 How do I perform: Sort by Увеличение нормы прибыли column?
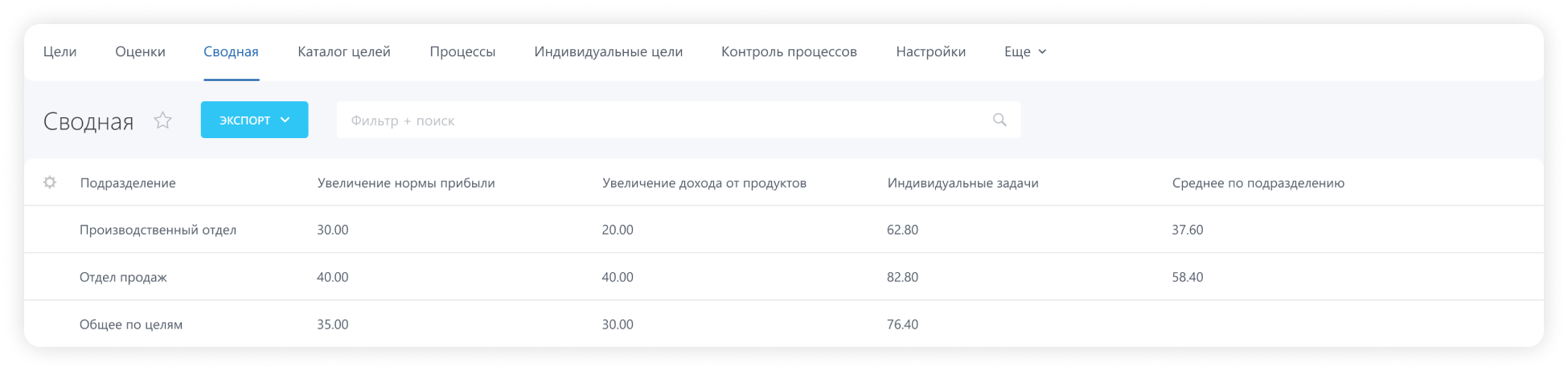(x=406, y=183)
